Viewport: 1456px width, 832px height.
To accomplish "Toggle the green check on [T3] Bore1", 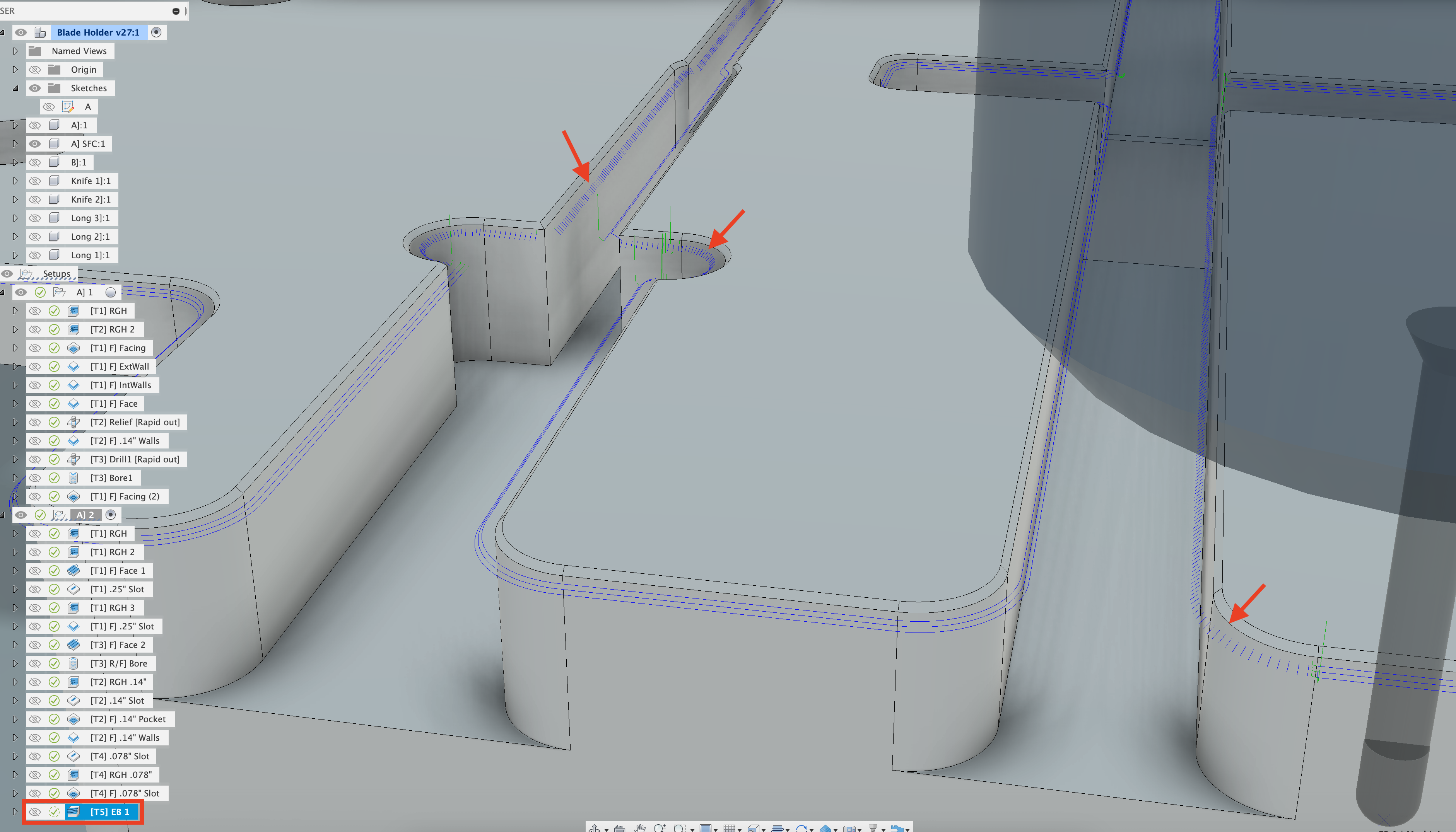I will click(x=55, y=478).
